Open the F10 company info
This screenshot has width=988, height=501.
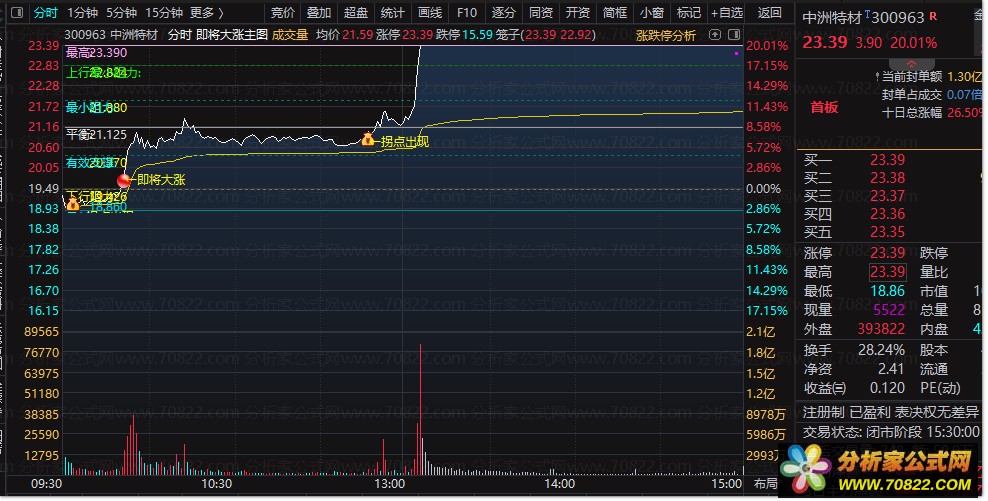pyautogui.click(x=467, y=13)
